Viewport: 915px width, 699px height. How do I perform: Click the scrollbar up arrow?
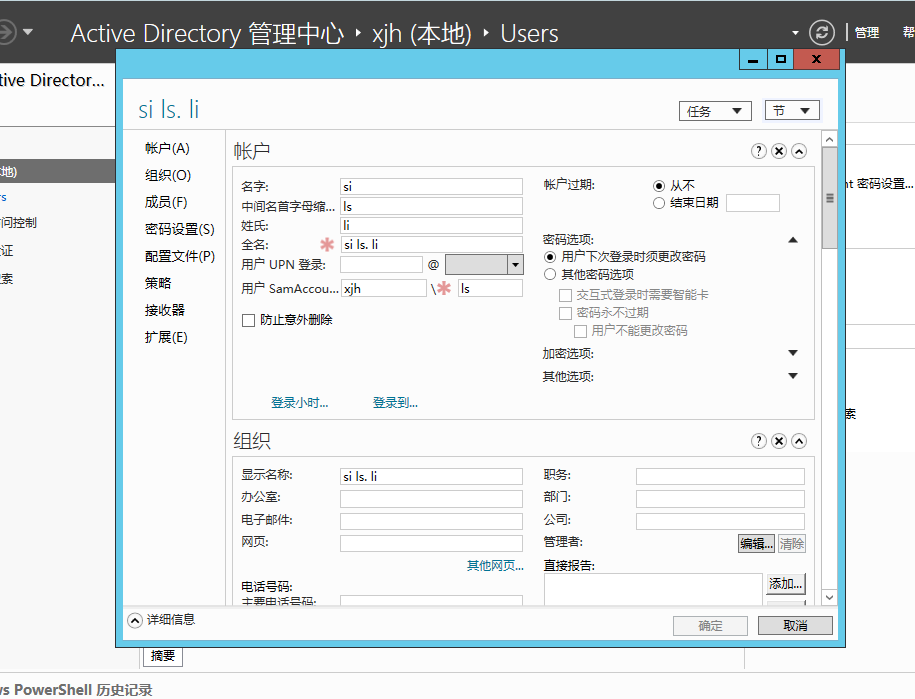point(829,139)
